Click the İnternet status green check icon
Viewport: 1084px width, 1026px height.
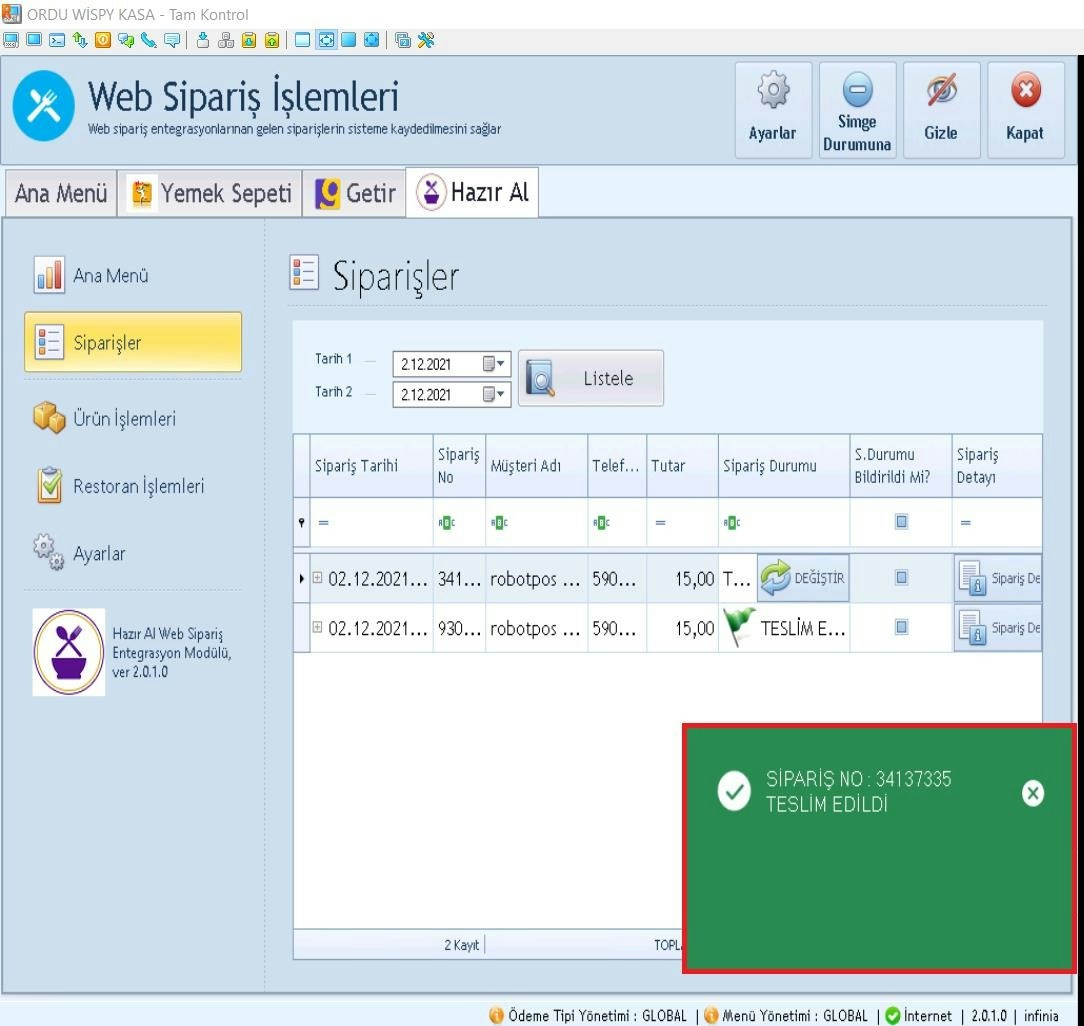[893, 1016]
